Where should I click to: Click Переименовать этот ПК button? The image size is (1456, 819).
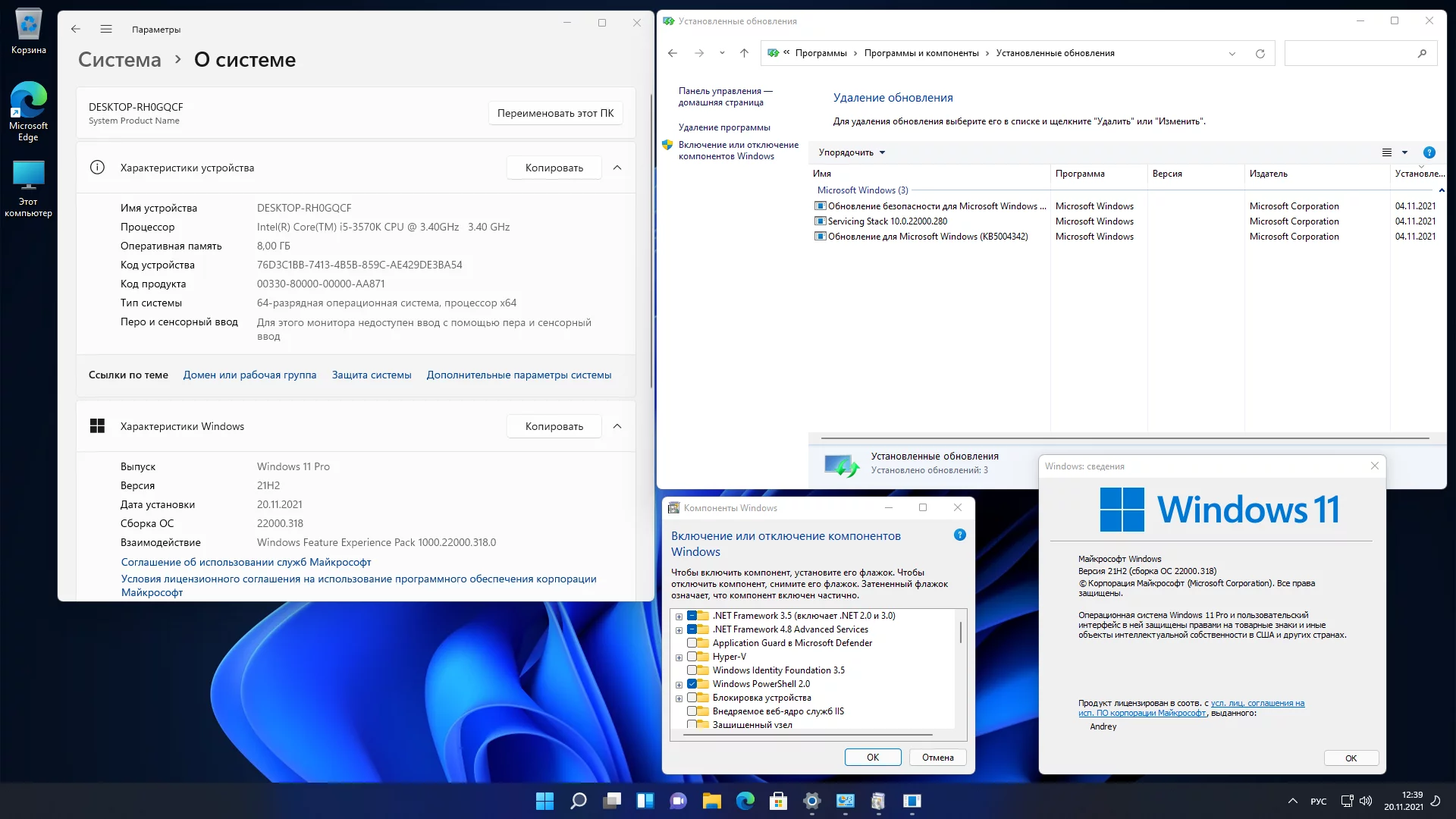click(556, 112)
